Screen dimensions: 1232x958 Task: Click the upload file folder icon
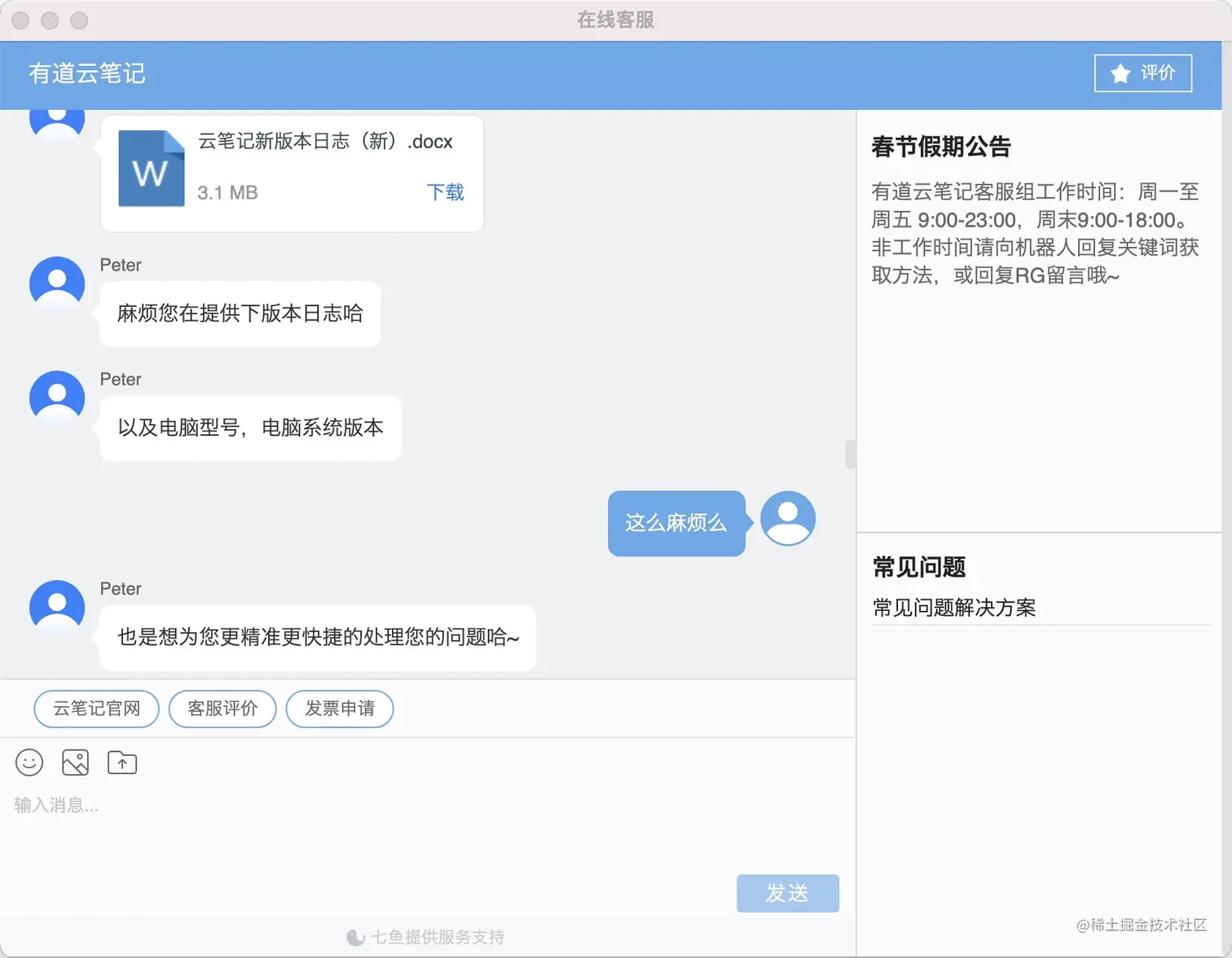pos(122,762)
